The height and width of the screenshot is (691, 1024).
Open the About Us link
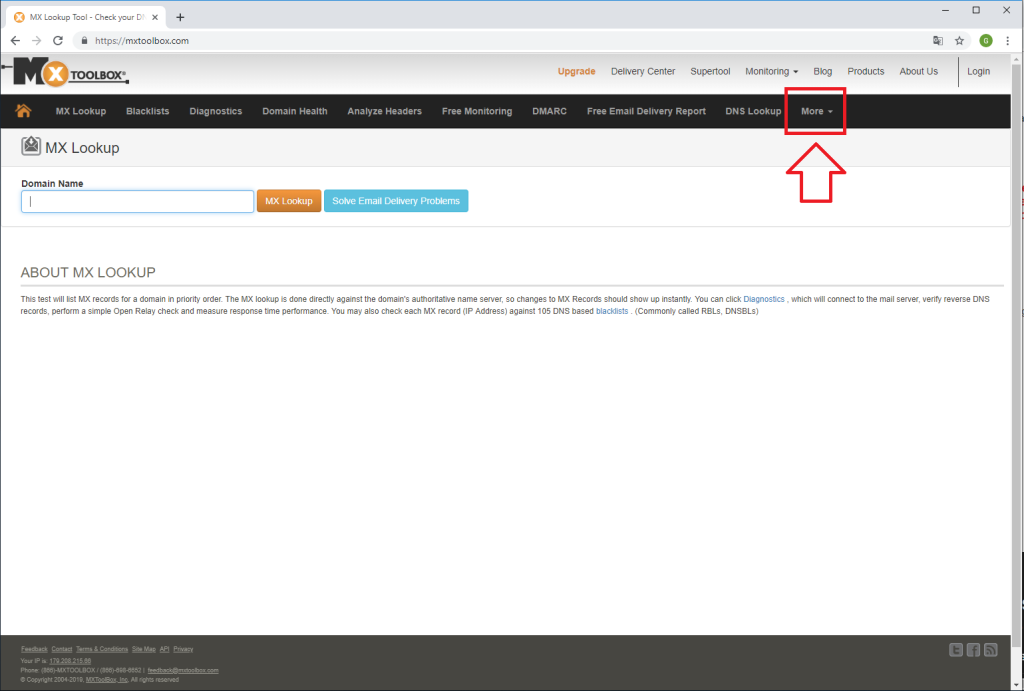(919, 71)
